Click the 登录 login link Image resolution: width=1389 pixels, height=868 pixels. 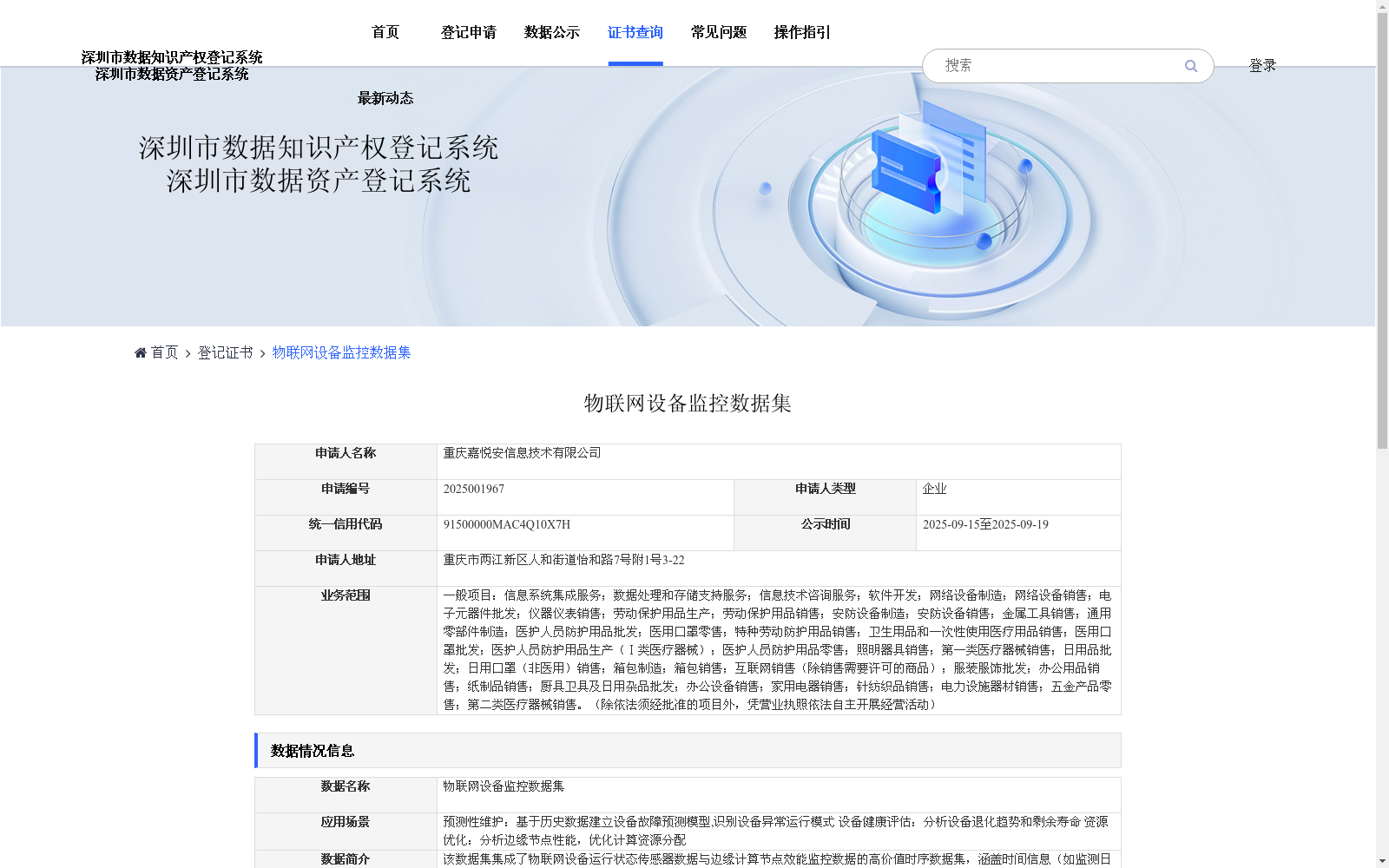click(1262, 66)
